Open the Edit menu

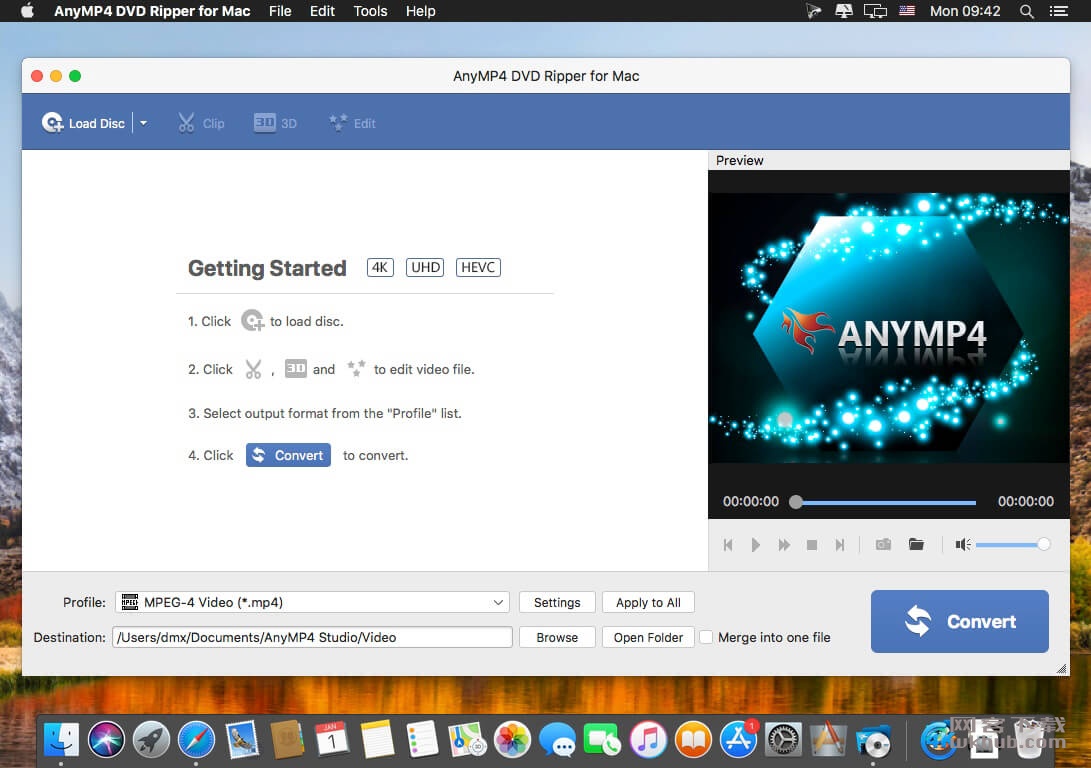(x=322, y=11)
